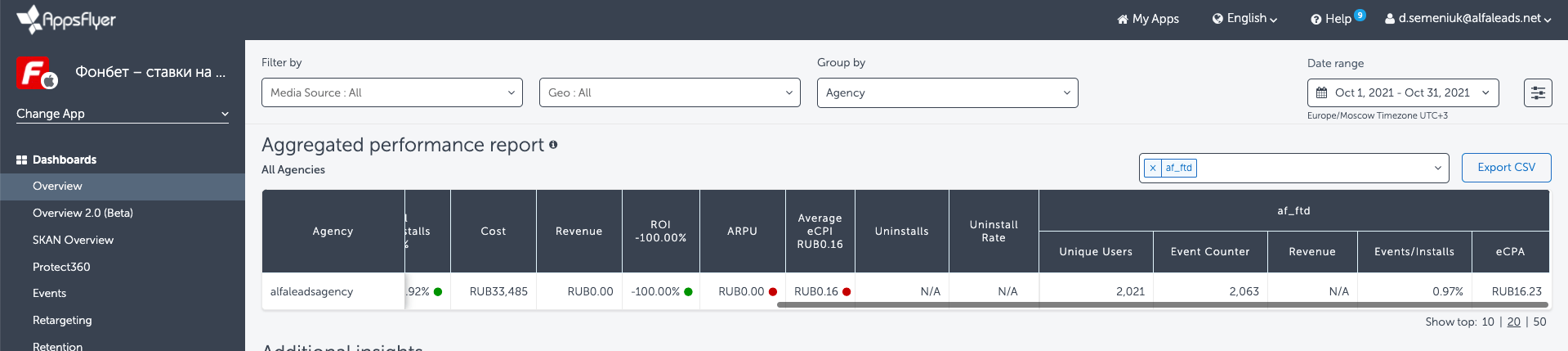Export the report as CSV

point(1506,168)
